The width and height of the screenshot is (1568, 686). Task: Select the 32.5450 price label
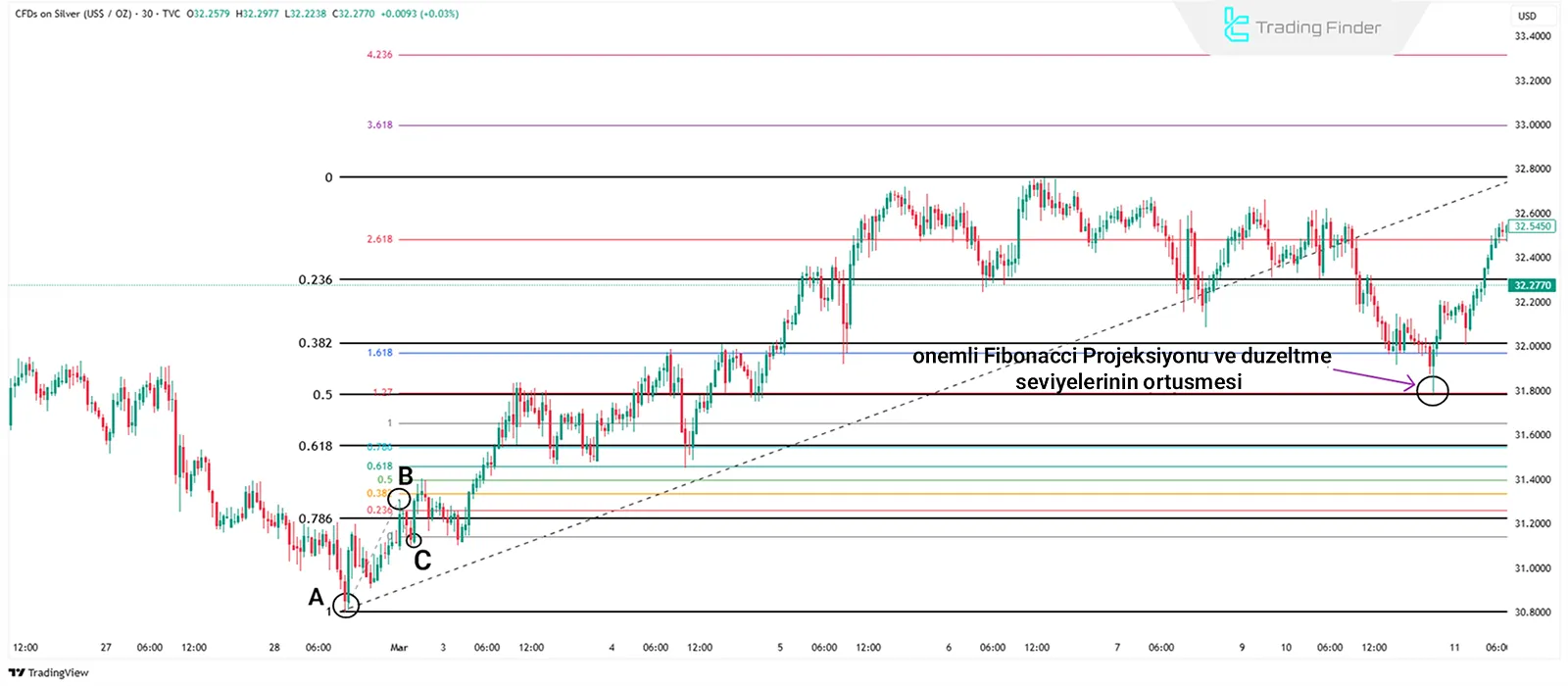tap(1533, 226)
